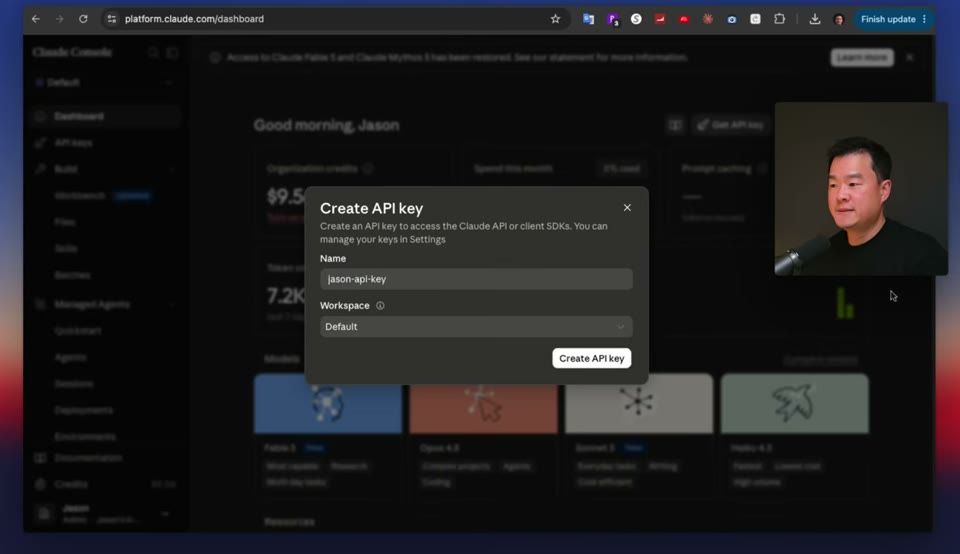The width and height of the screenshot is (960, 554).
Task: Click the Name field containing jason-api-key
Action: click(x=476, y=279)
